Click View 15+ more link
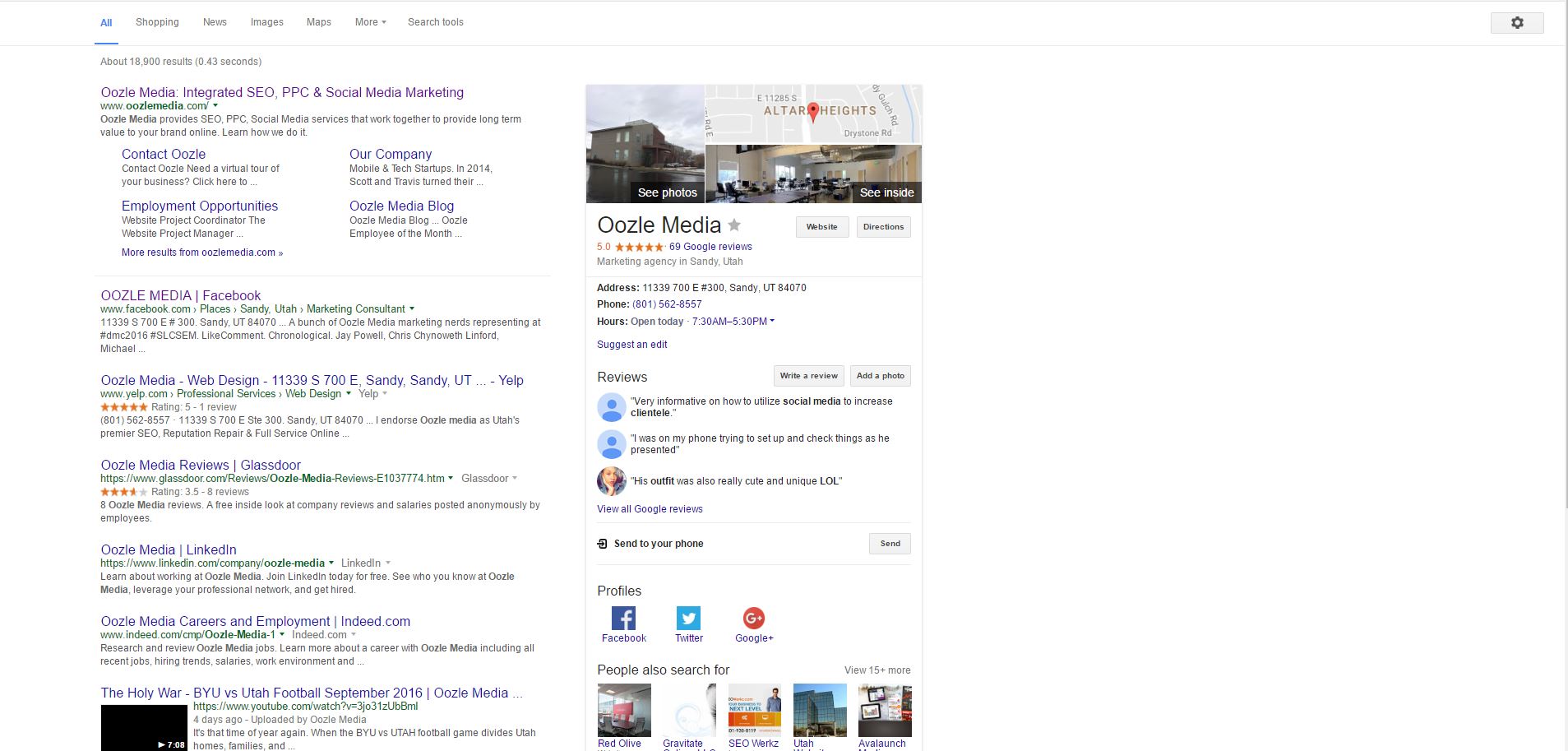Screen dimensions: 1568x751 tap(877, 670)
